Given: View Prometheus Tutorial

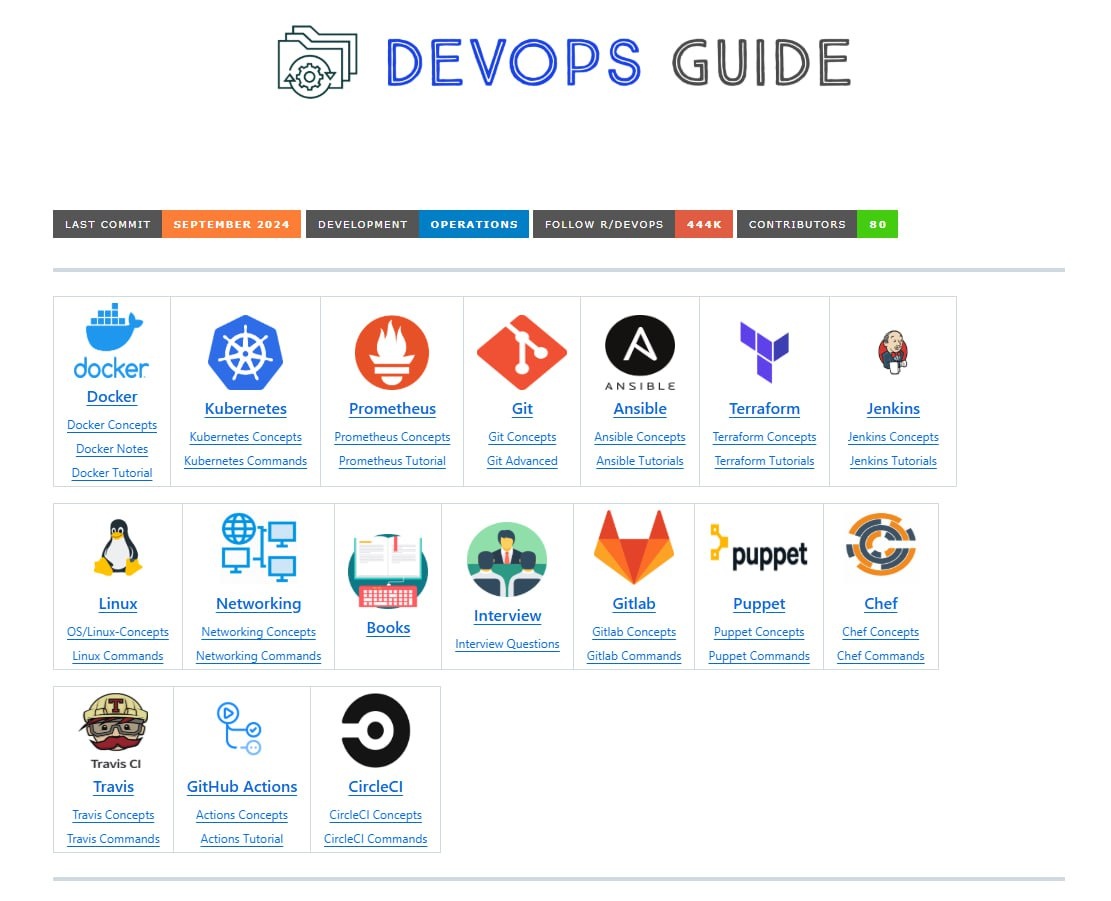Looking at the screenshot, I should [392, 461].
